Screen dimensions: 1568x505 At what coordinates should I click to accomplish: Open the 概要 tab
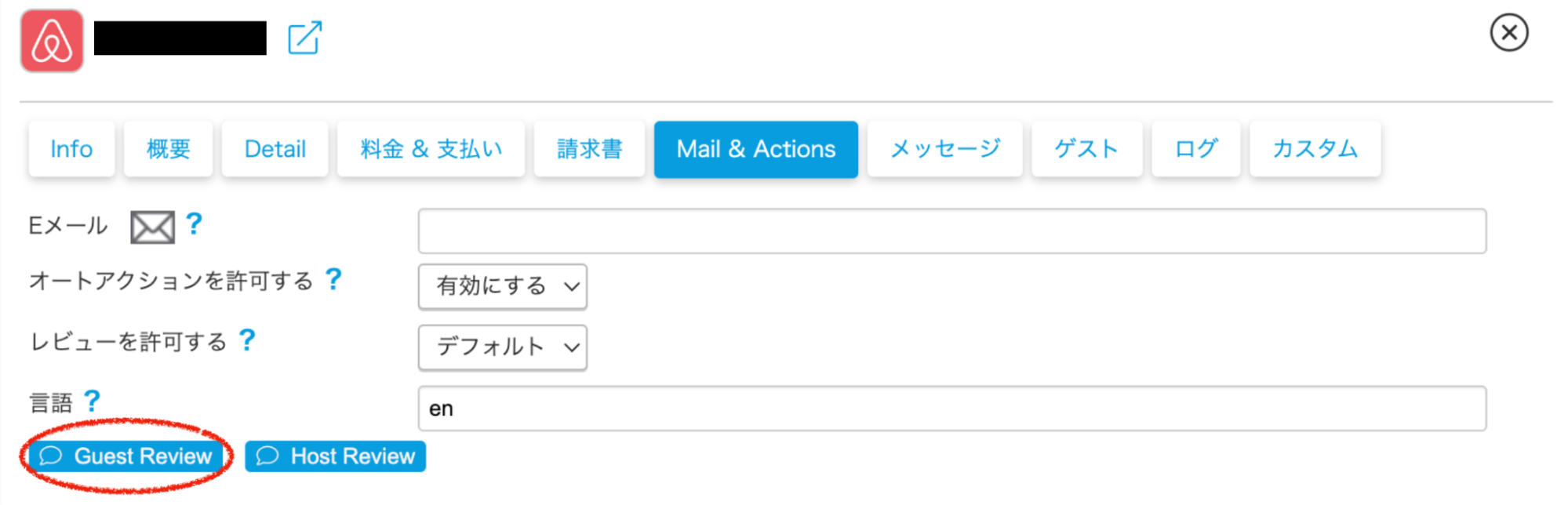click(x=169, y=149)
